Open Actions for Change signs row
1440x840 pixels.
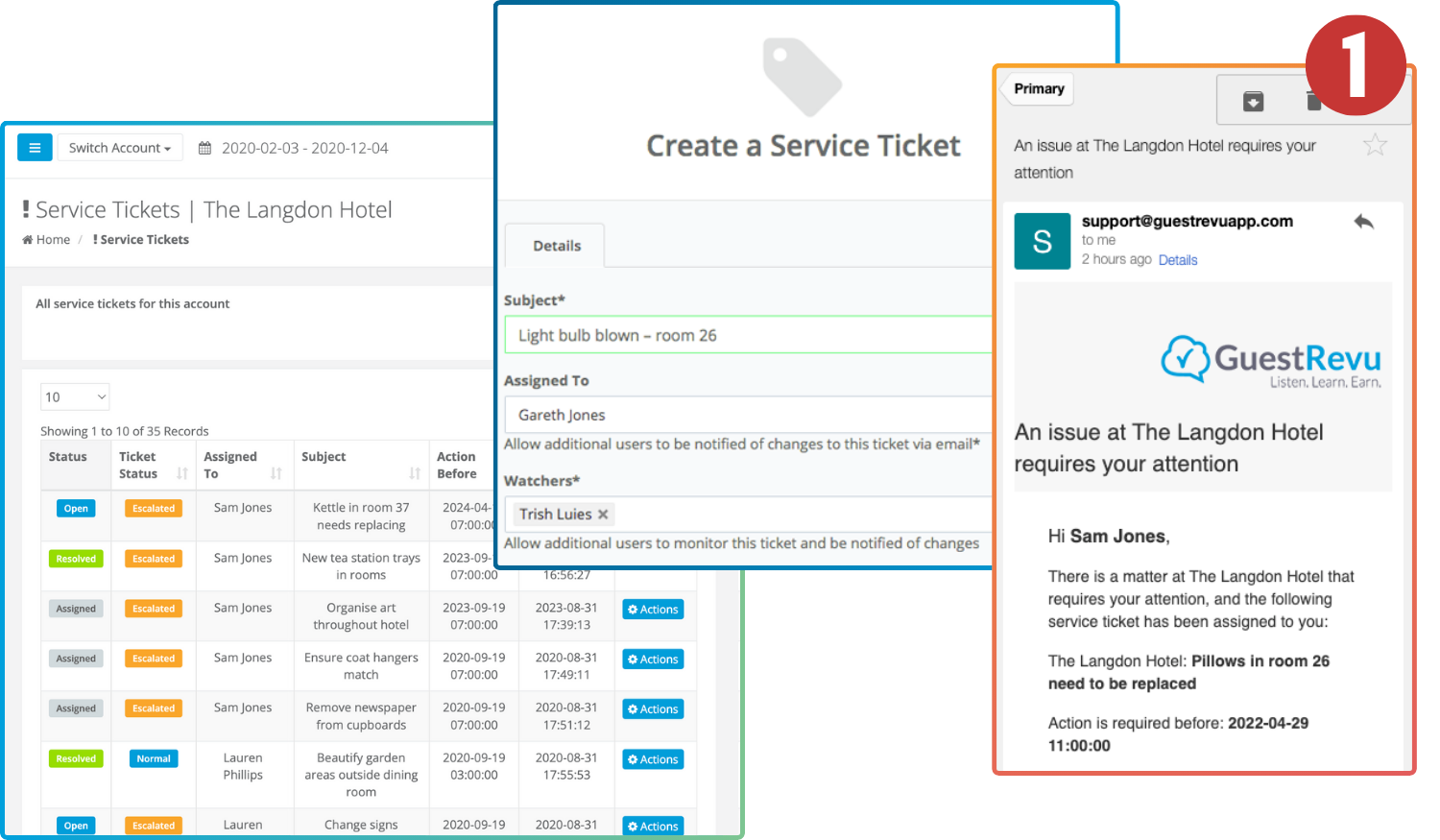click(653, 826)
